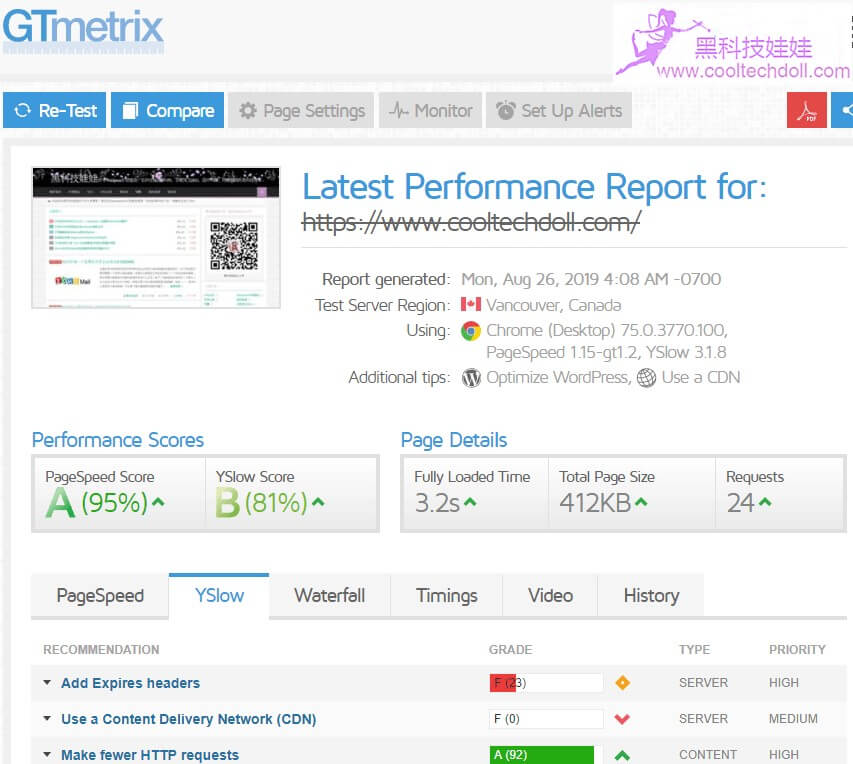853x764 pixels.
Task: Open the cooltechdoll.com URL link
Action: click(471, 222)
